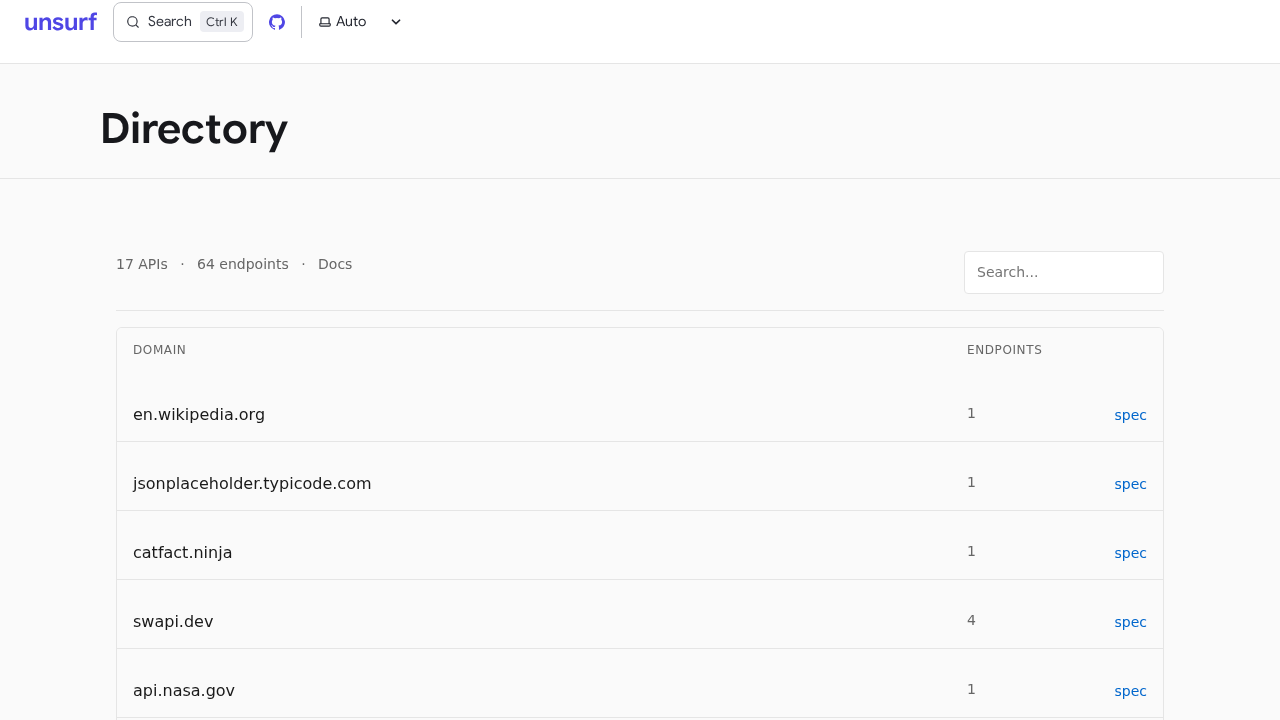Select the catfact.ninja domain text
Viewport: 1280px width, 720px height.
tap(183, 552)
